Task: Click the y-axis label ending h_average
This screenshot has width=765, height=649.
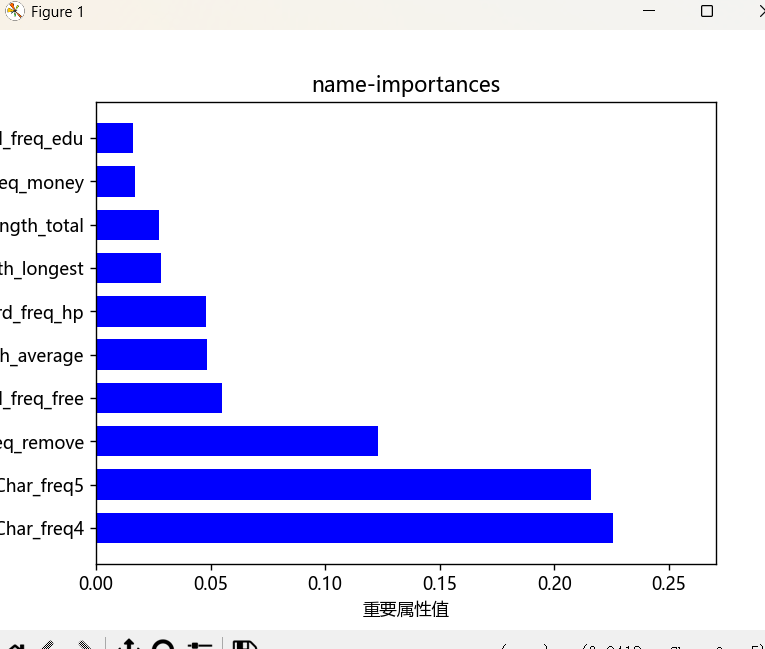Action: point(41,355)
